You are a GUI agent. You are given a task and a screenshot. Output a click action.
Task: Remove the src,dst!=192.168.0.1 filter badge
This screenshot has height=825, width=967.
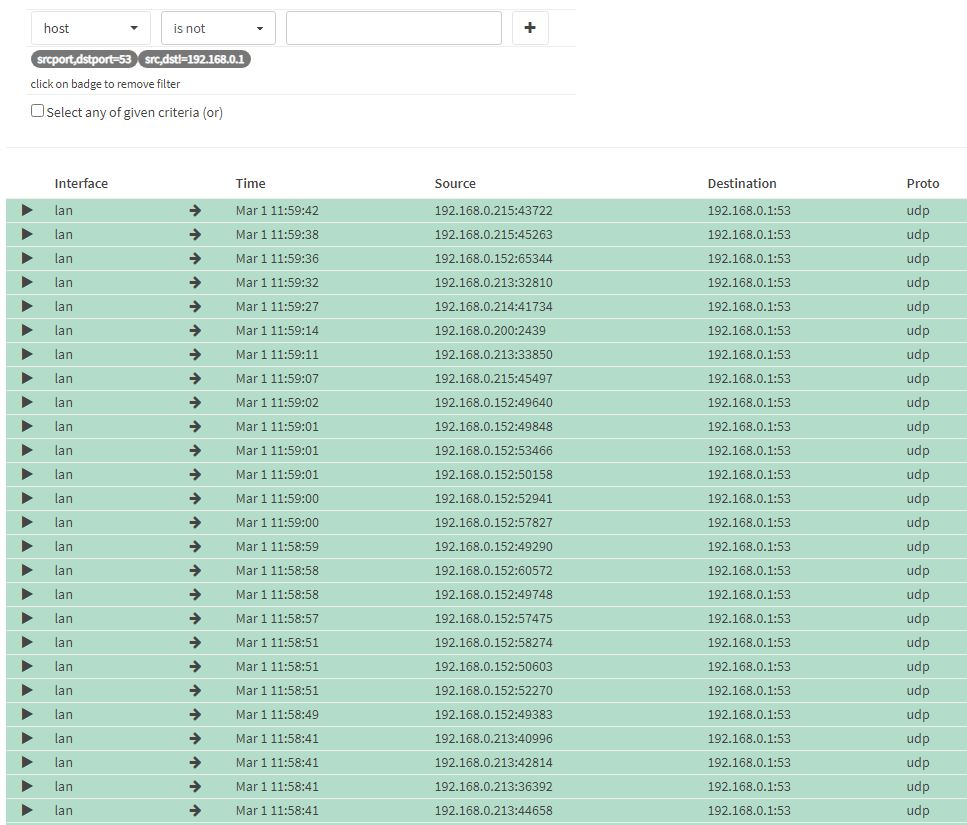(x=196, y=60)
